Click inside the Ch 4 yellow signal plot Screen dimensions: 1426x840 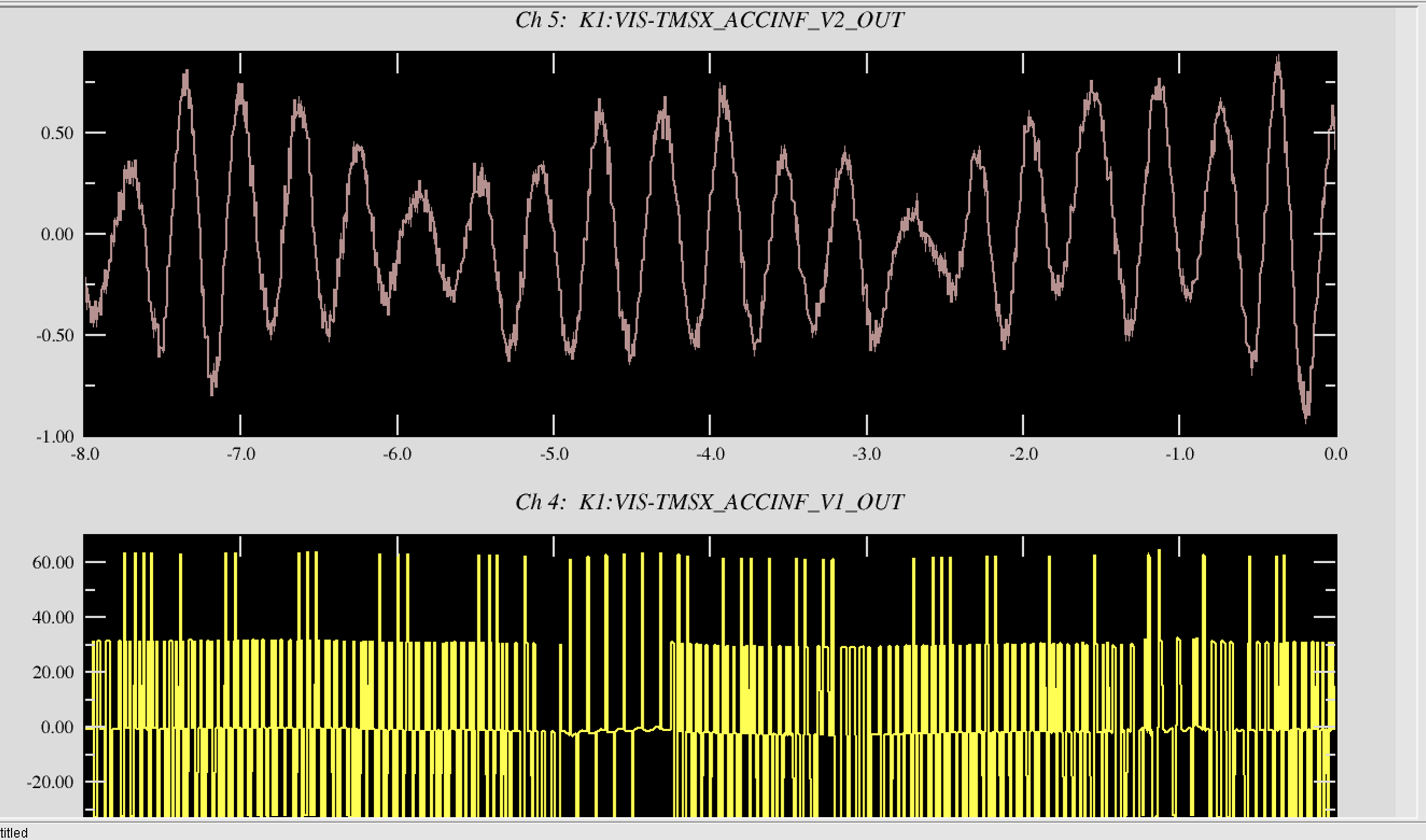click(x=710, y=675)
